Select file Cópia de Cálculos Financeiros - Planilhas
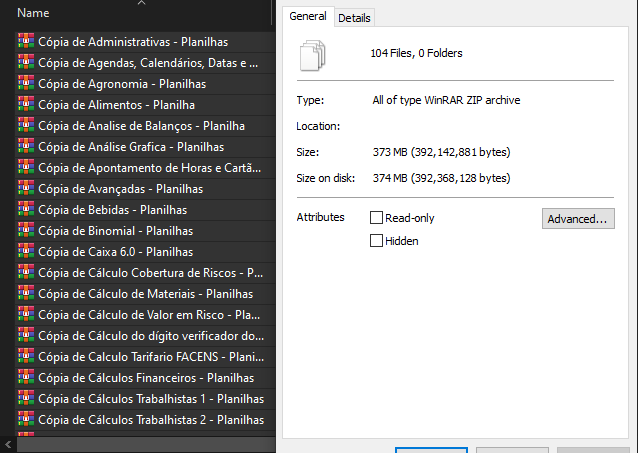638x453 pixels. click(146, 377)
